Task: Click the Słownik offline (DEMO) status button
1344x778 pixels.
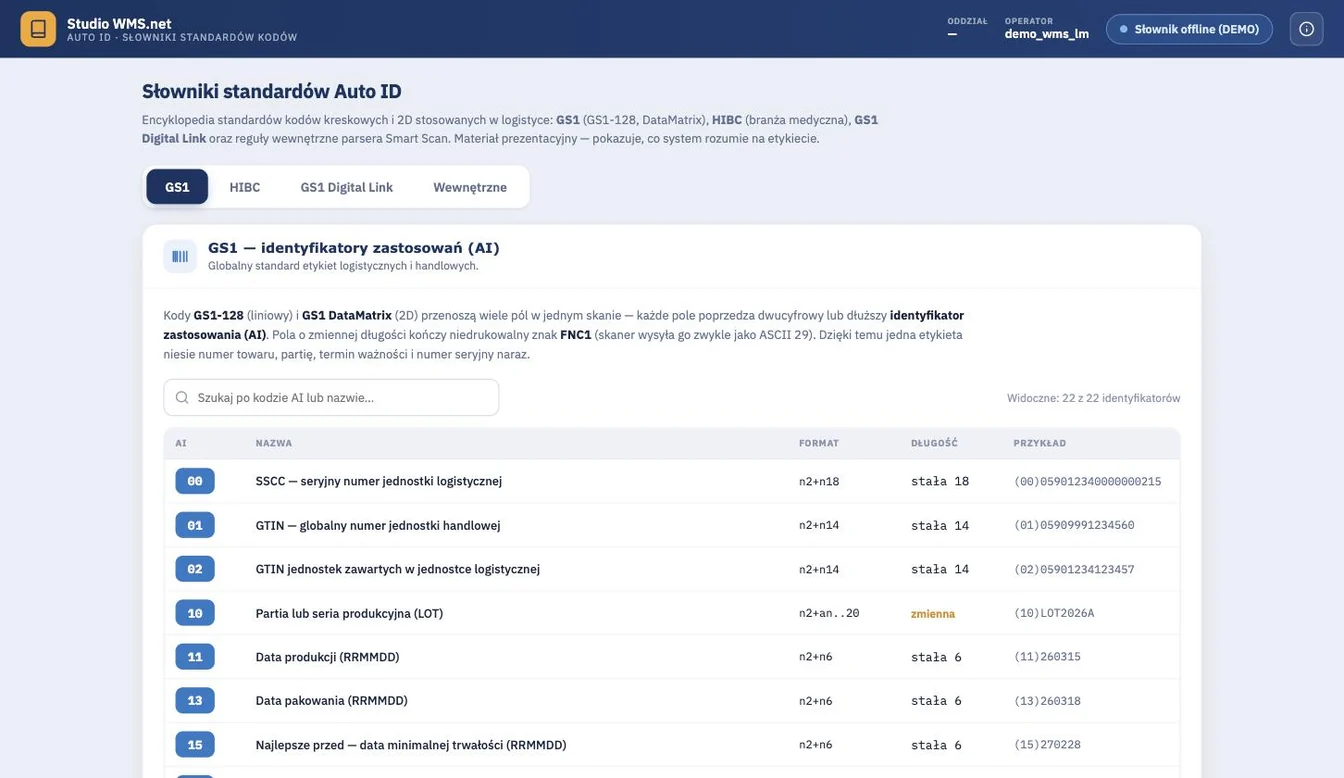Action: (1189, 29)
